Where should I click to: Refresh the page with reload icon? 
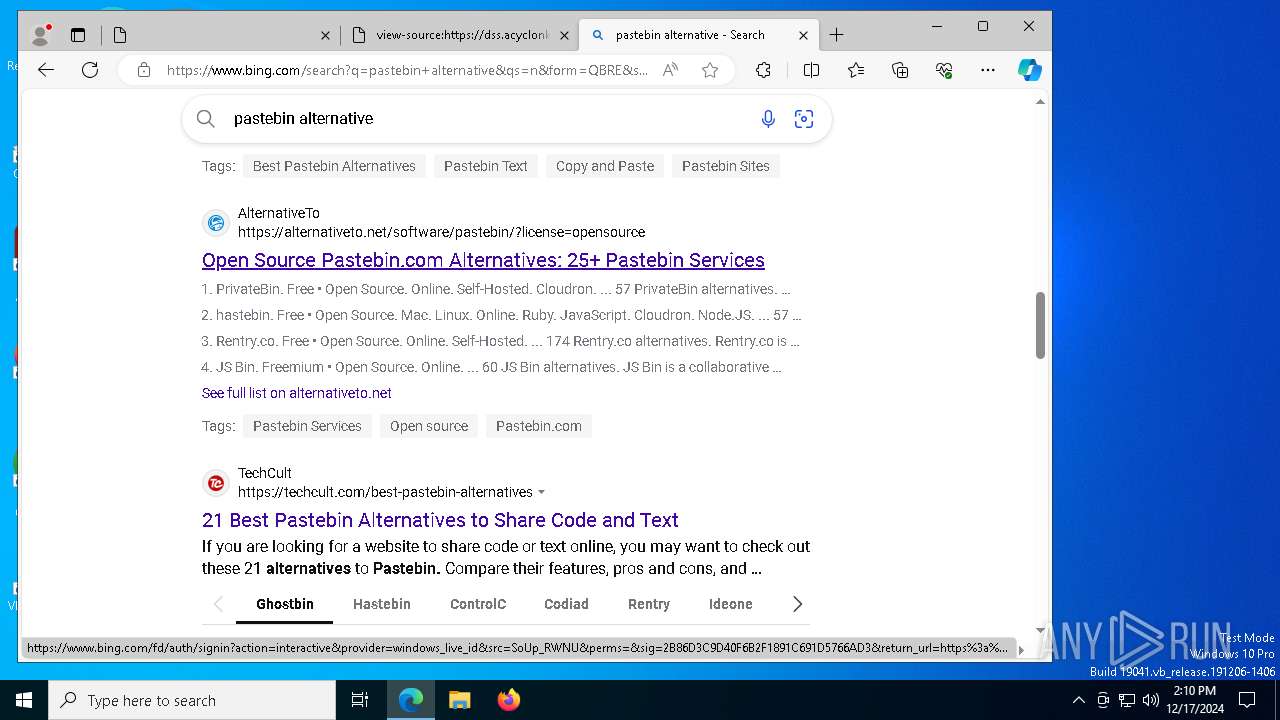point(90,70)
